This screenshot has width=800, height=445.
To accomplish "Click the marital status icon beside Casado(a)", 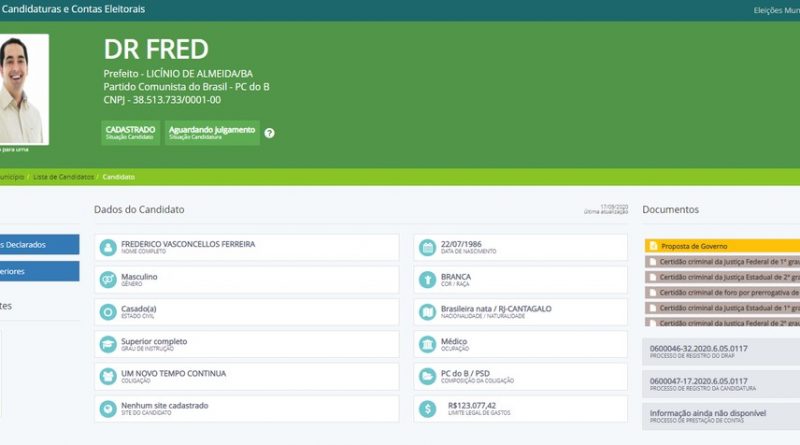I will [108, 312].
